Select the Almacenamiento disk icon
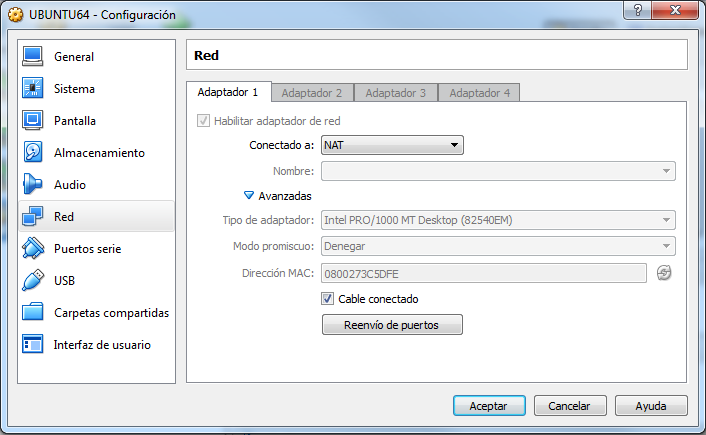This screenshot has height=435, width=706. (32, 153)
